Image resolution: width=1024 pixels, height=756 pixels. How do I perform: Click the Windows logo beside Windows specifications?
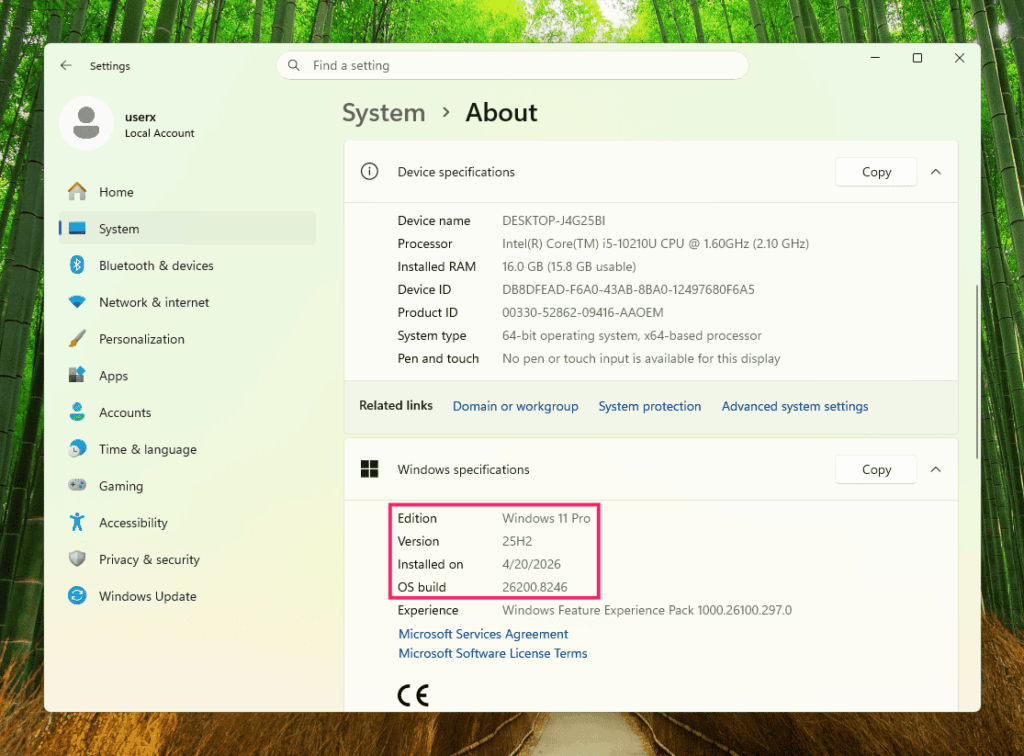click(370, 469)
